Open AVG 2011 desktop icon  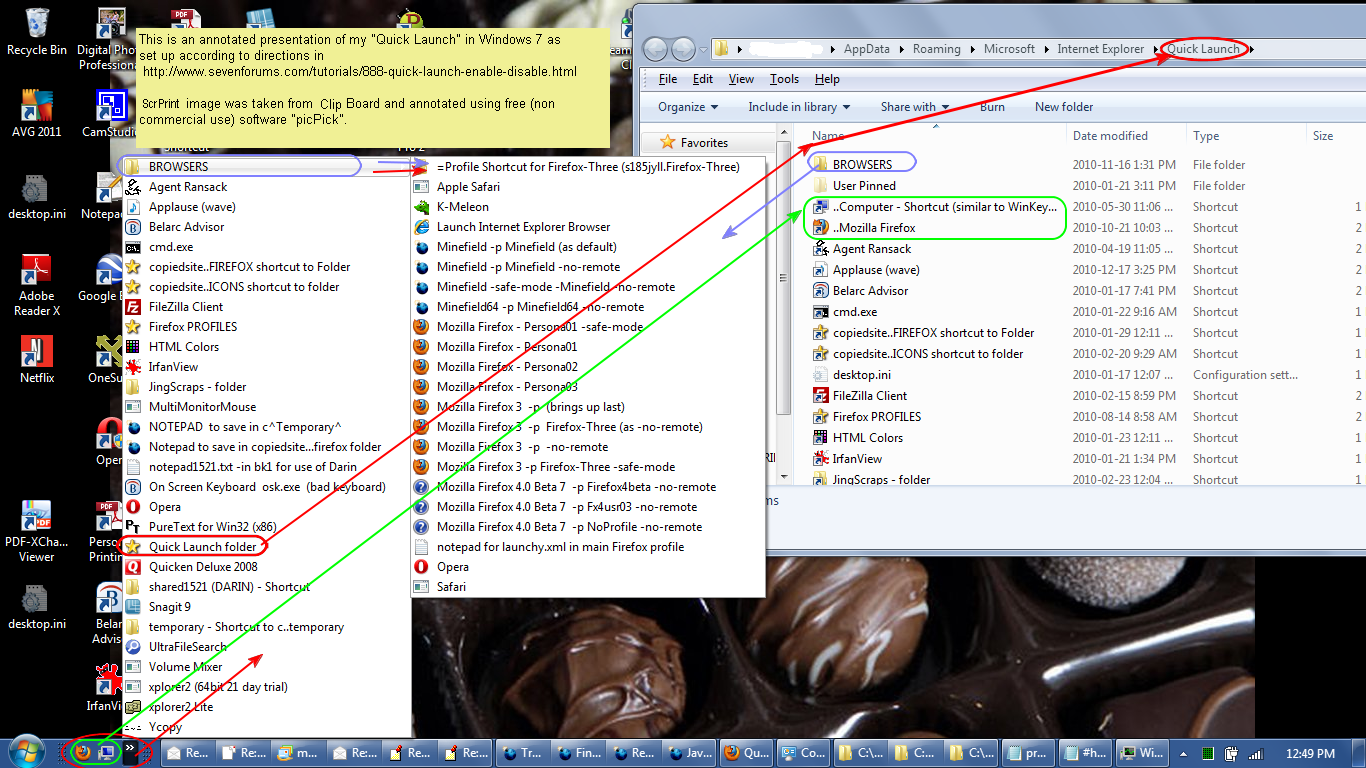tap(37, 113)
